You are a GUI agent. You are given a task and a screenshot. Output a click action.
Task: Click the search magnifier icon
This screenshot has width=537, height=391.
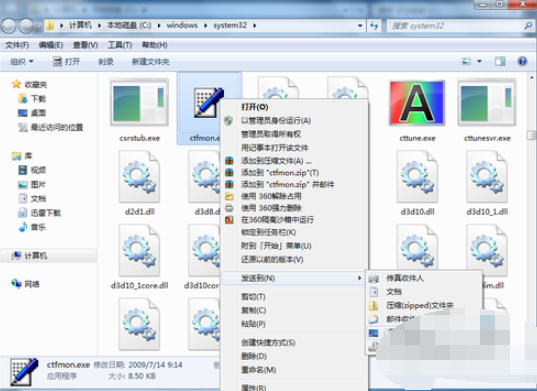coord(528,26)
